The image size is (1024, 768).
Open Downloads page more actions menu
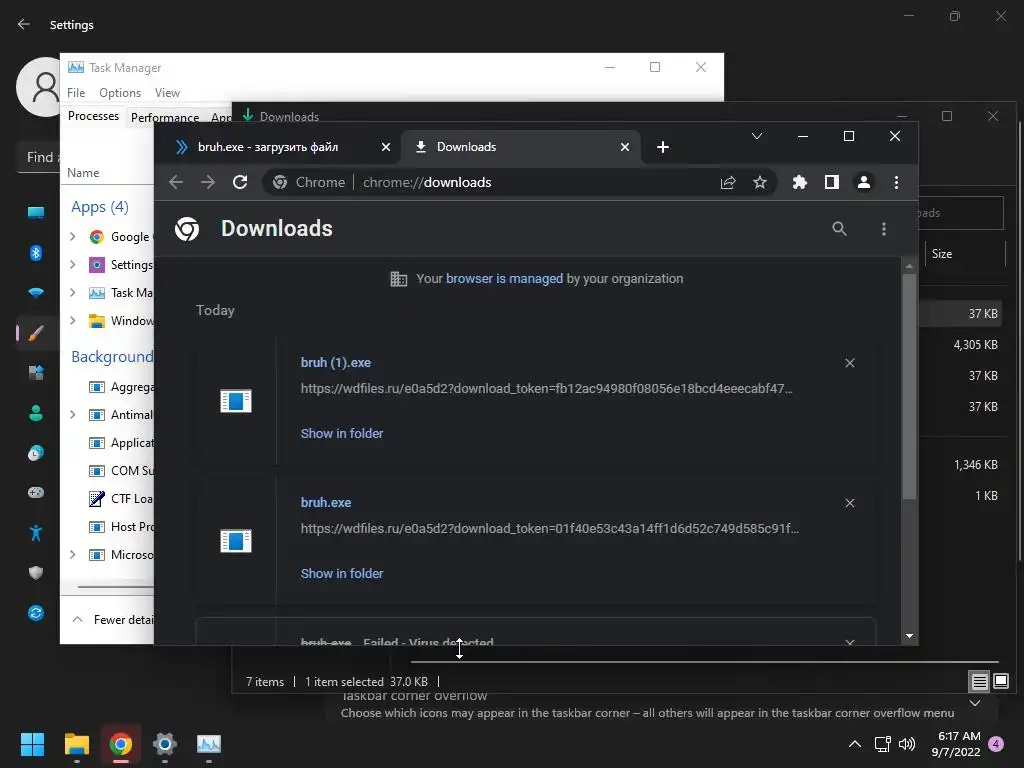coord(884,229)
